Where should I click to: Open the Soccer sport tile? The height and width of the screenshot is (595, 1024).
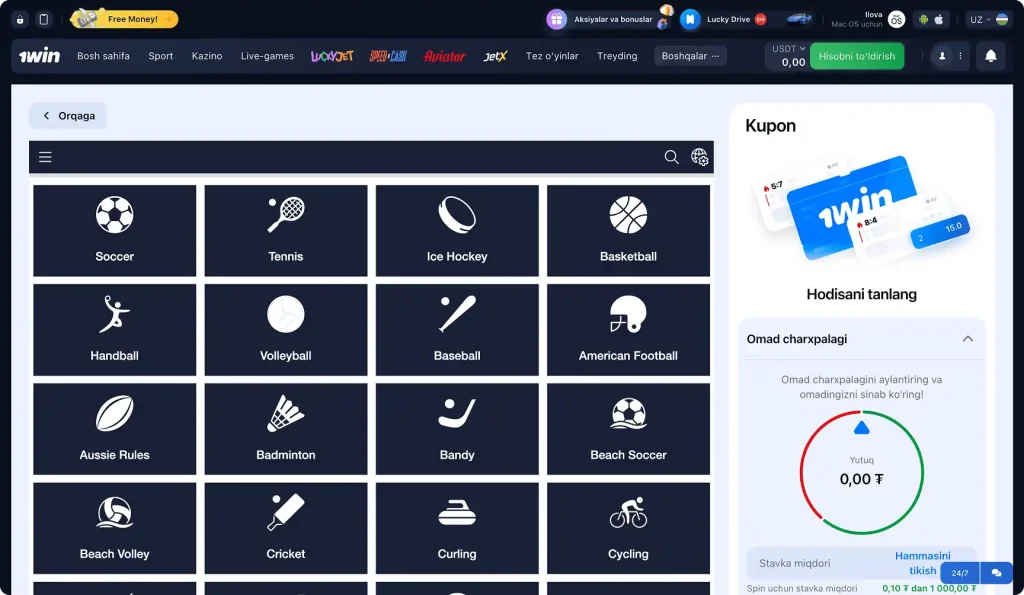[x=114, y=231]
